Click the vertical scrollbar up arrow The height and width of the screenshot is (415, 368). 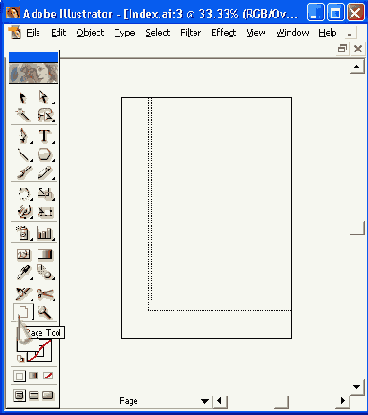point(357,67)
